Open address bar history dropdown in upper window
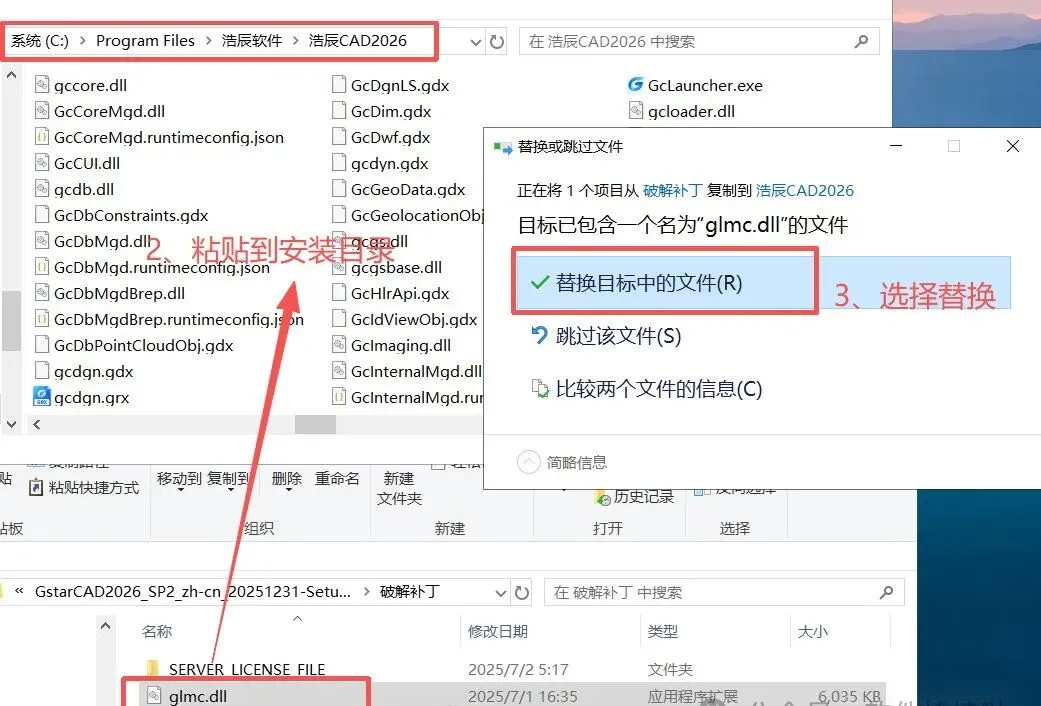 pyautogui.click(x=475, y=42)
